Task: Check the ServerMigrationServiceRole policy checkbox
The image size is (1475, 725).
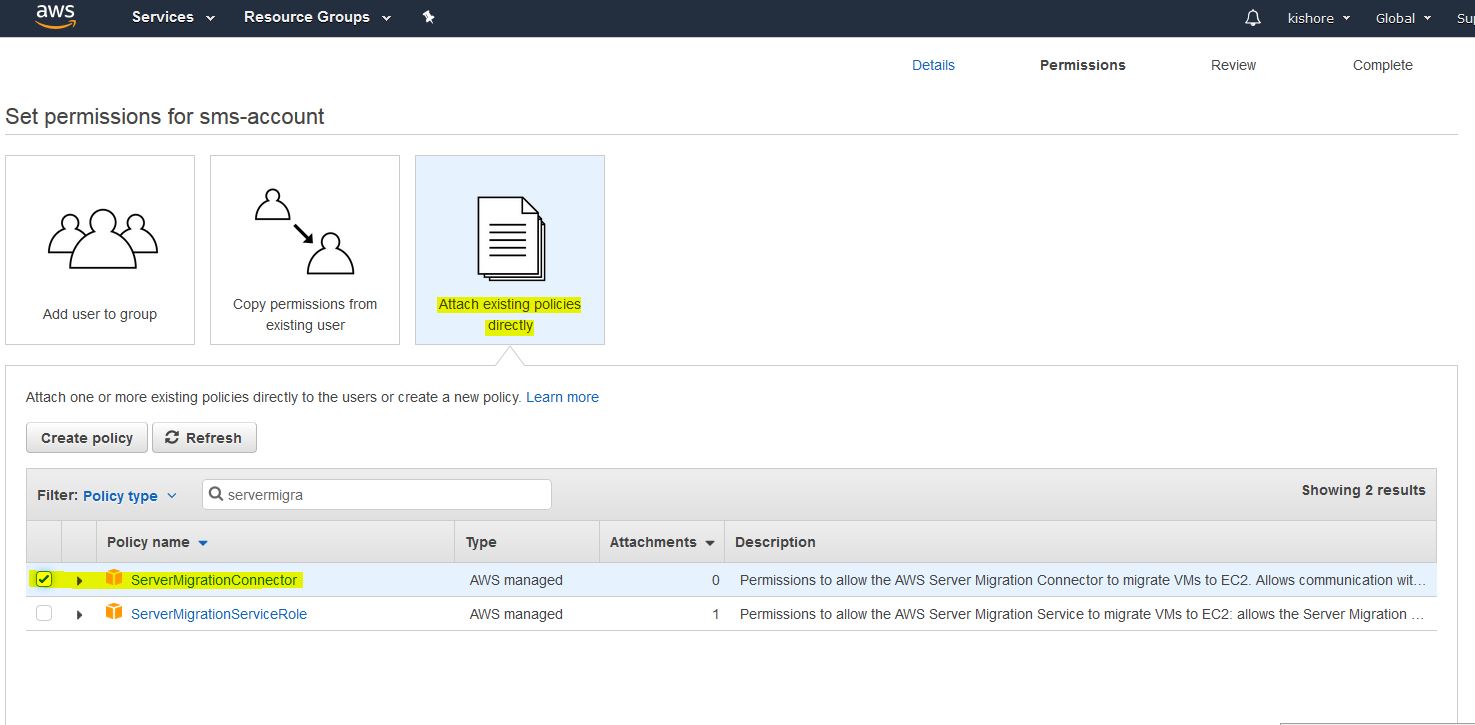Action: pos(44,613)
